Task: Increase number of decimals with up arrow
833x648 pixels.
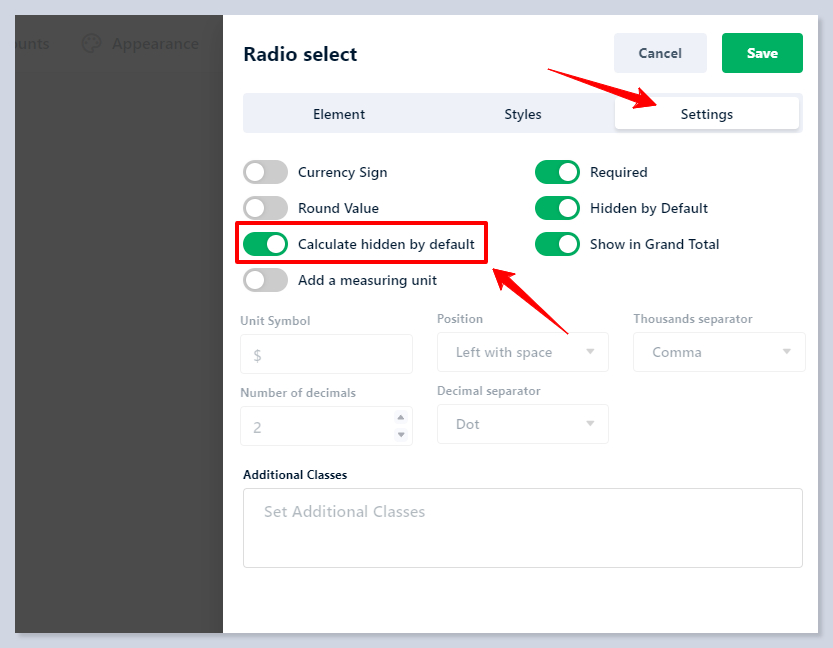Action: [x=401, y=418]
